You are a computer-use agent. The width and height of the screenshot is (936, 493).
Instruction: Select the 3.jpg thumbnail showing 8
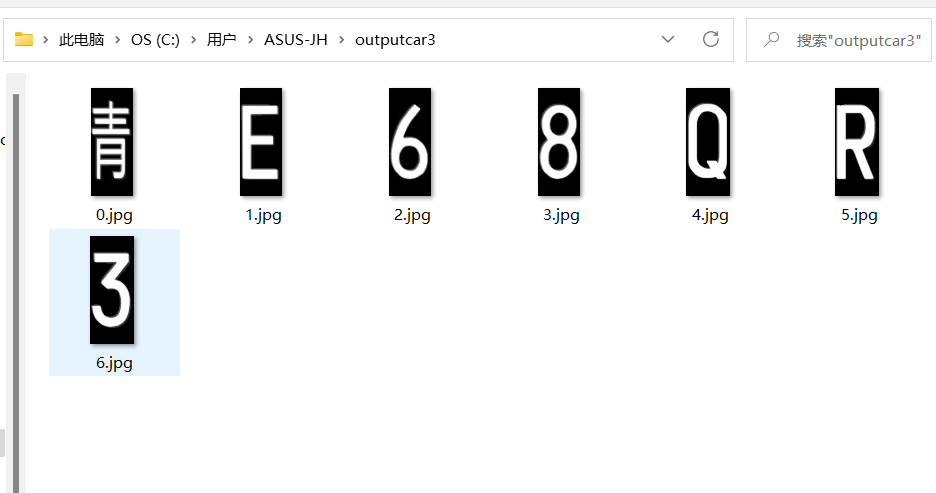[x=559, y=142]
